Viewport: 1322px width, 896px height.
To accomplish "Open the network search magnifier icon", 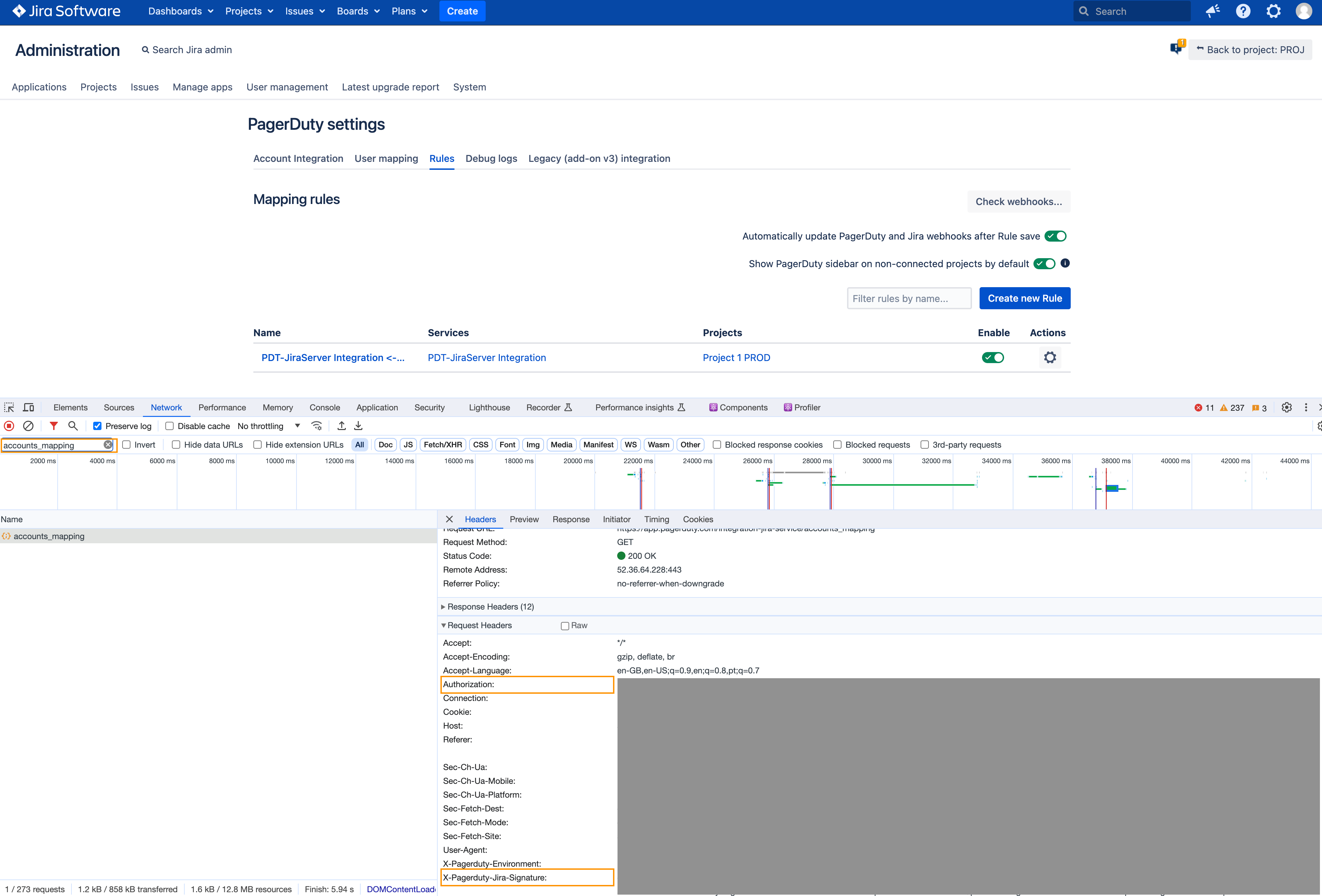I will [x=73, y=426].
